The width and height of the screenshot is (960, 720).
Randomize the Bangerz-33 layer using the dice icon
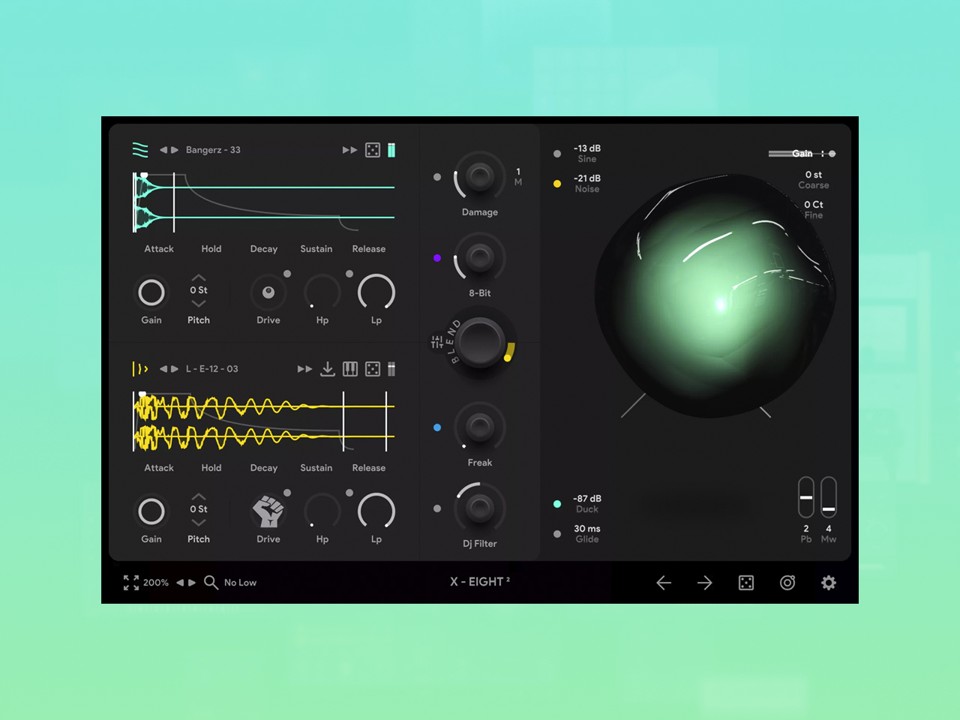tap(372, 149)
